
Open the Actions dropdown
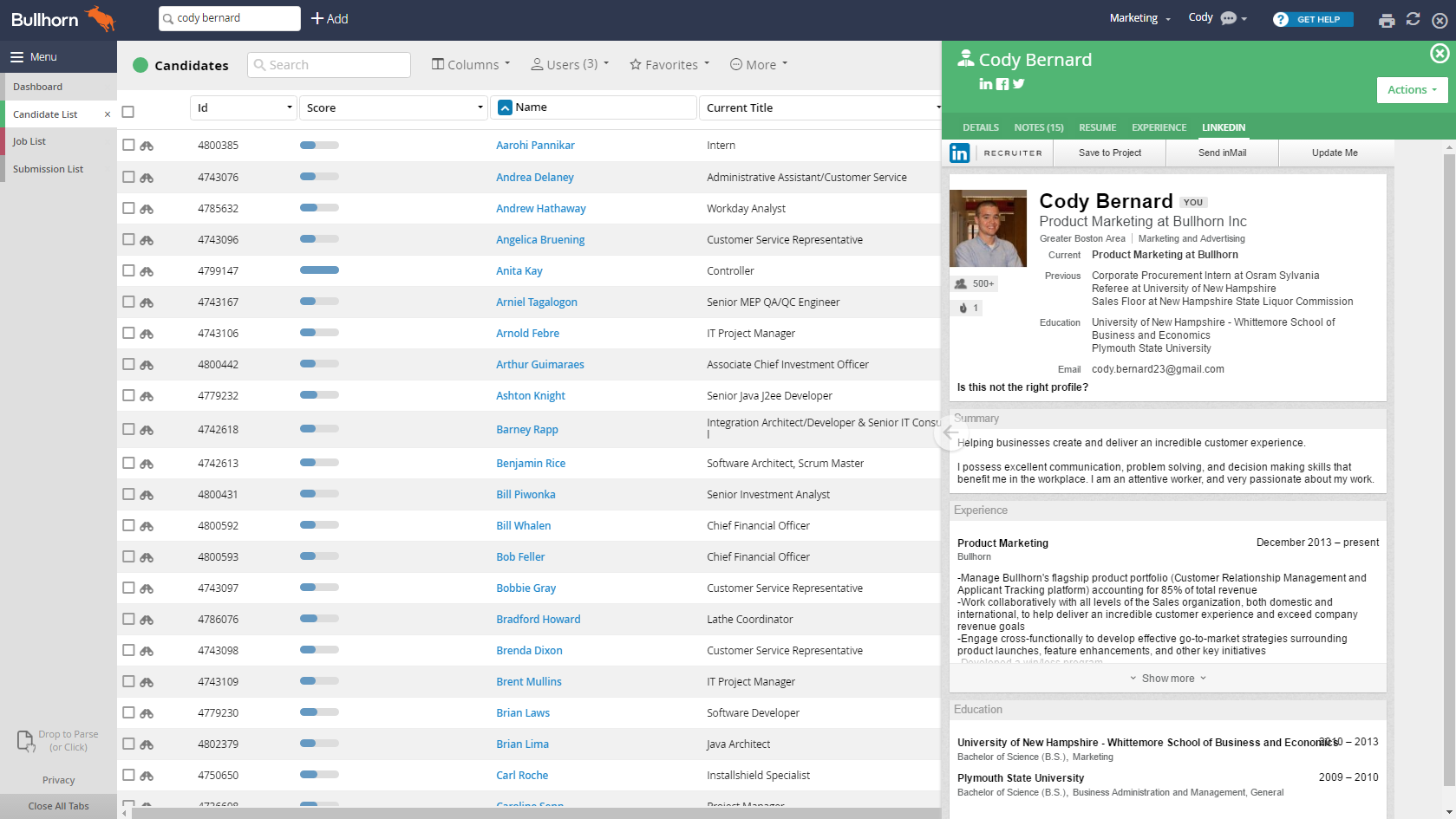[1412, 89]
